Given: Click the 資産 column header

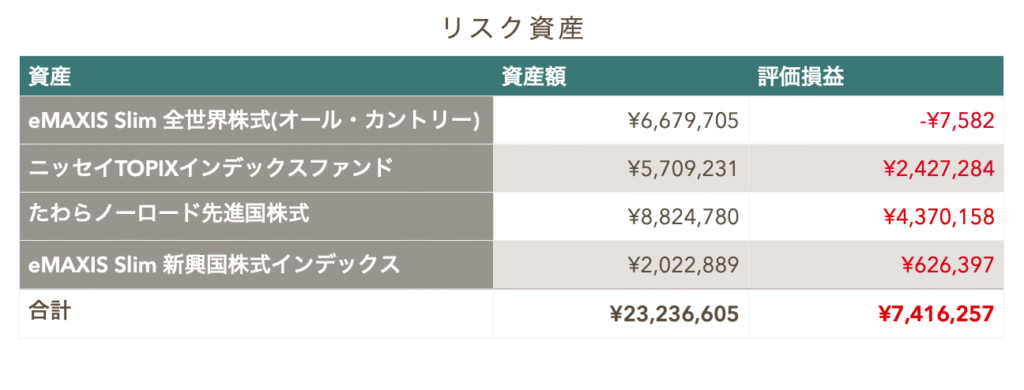Looking at the screenshot, I should tap(257, 76).
